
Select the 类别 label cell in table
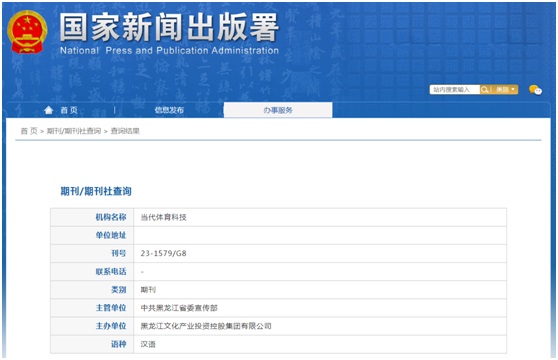point(92,290)
